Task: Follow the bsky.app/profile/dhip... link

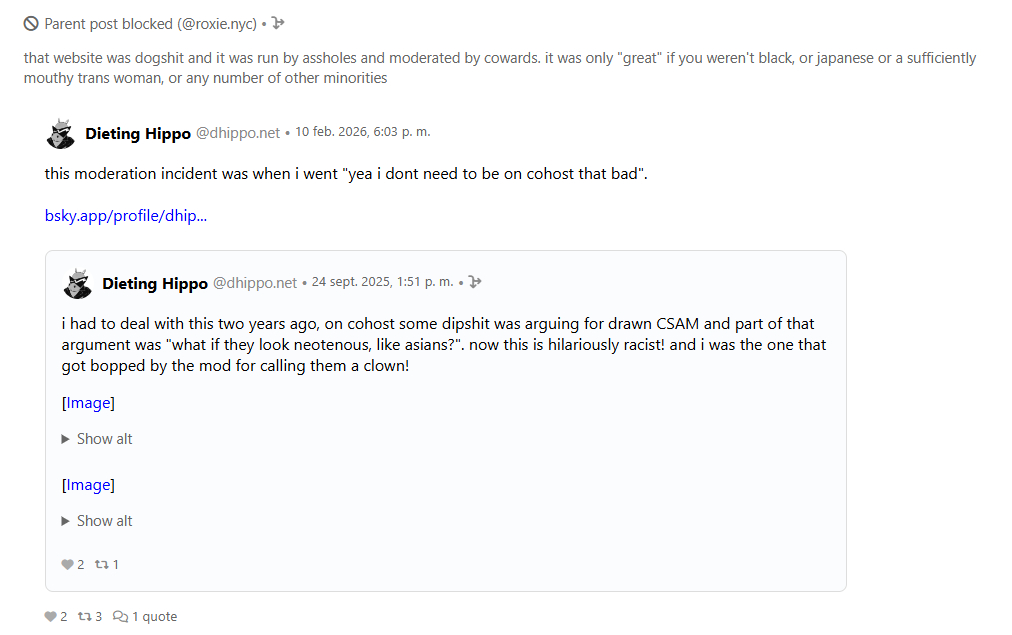Action: 126,215
